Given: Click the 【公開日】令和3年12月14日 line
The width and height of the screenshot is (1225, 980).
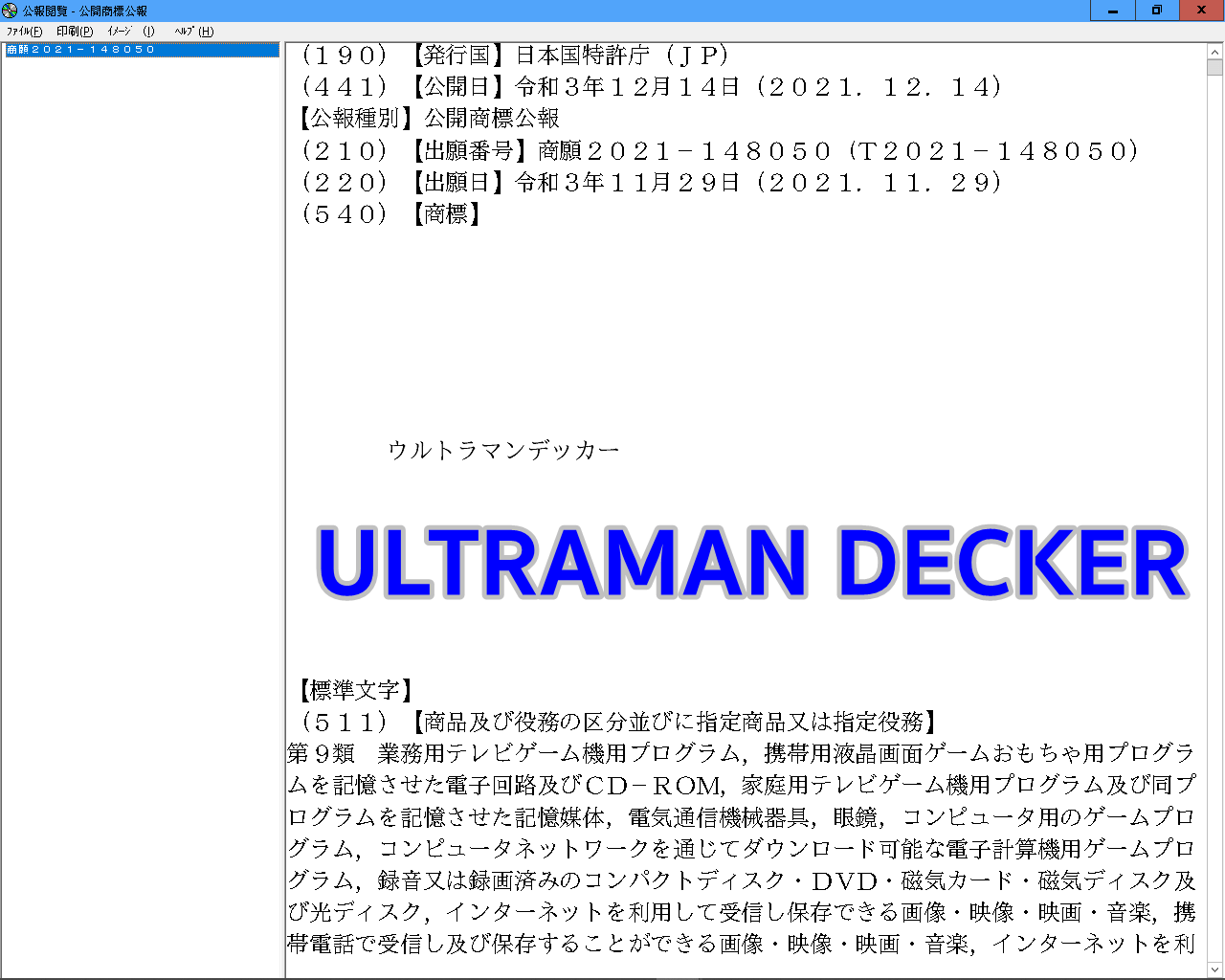Looking at the screenshot, I should tap(652, 87).
